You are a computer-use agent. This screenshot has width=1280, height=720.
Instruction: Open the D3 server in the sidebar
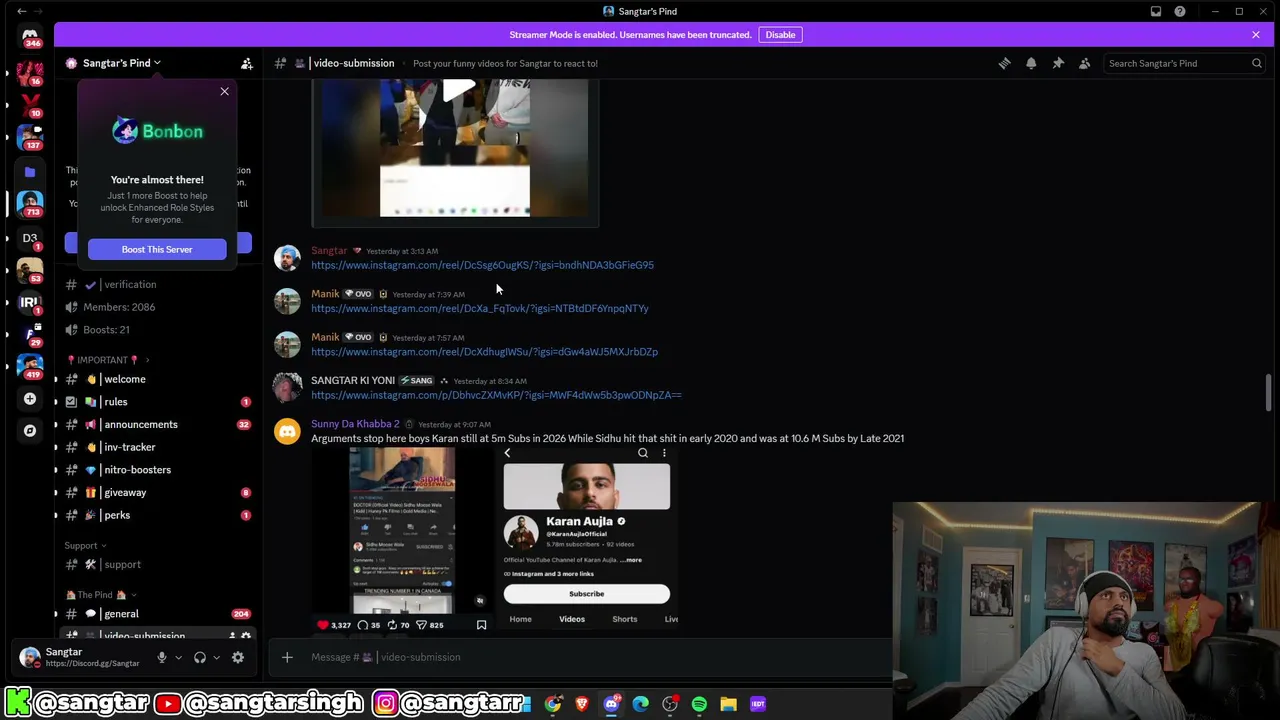pyautogui.click(x=30, y=238)
